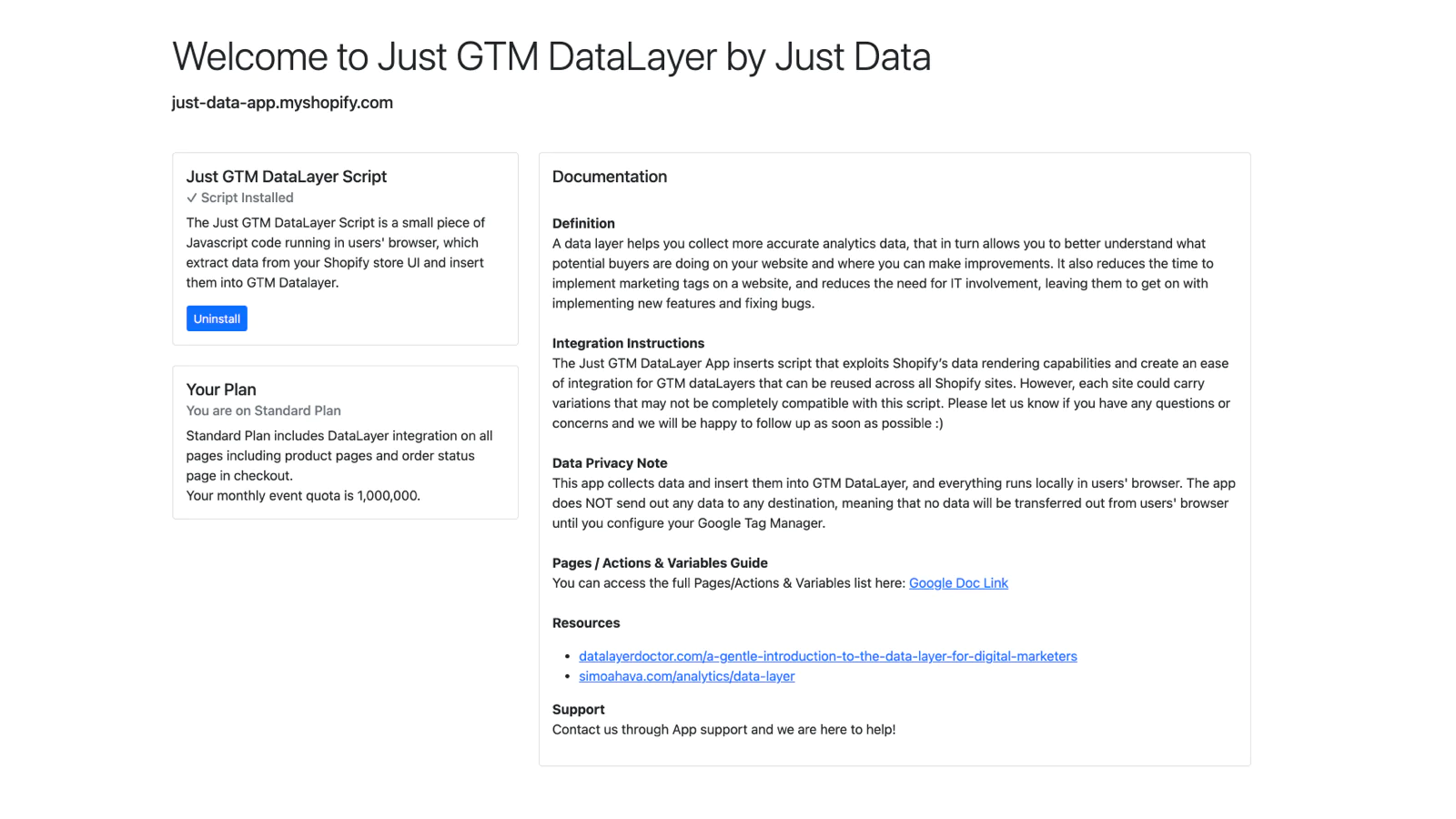
Task: Open the simoahava.com data-layer link
Action: click(x=686, y=676)
